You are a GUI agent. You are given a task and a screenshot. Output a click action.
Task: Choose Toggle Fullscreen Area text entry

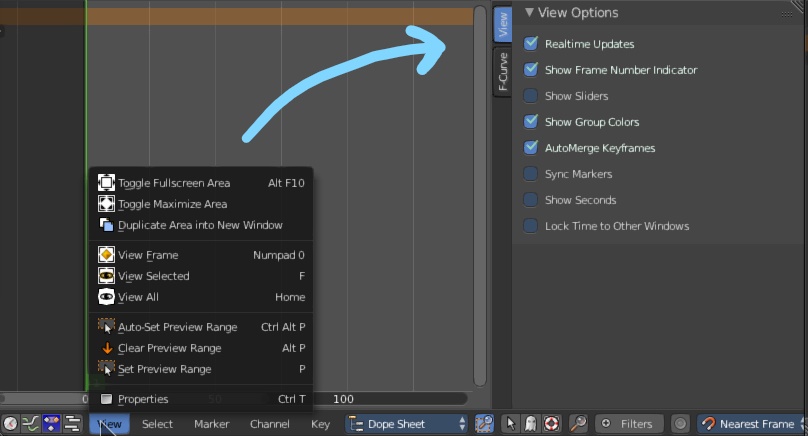pos(174,183)
